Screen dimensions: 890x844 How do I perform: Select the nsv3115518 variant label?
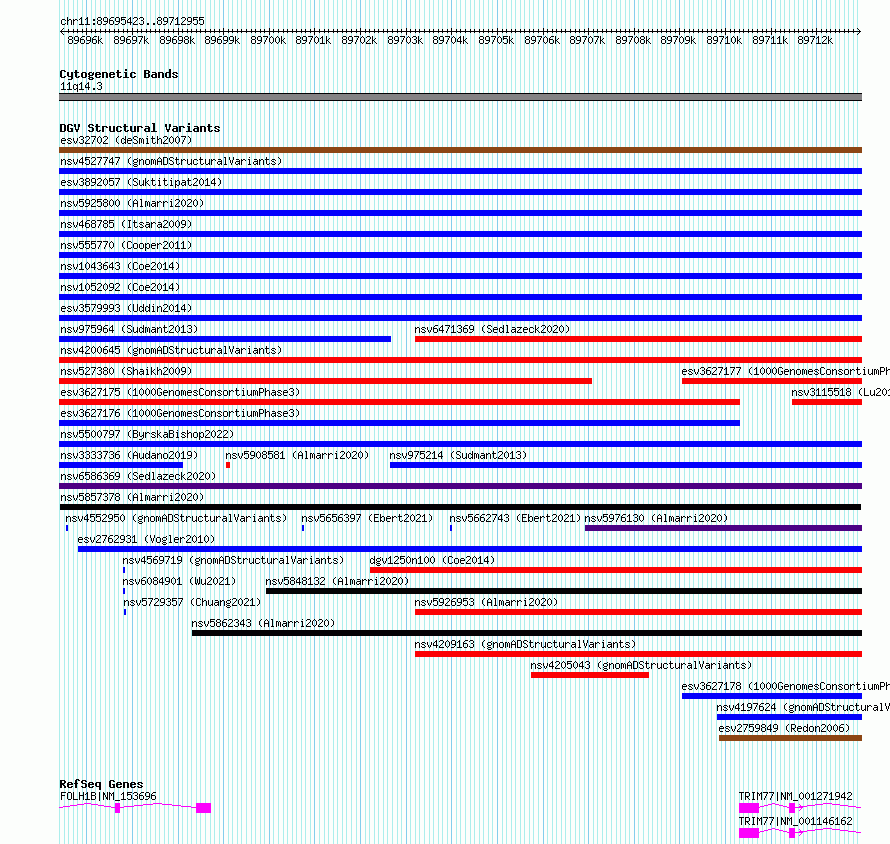point(841,392)
